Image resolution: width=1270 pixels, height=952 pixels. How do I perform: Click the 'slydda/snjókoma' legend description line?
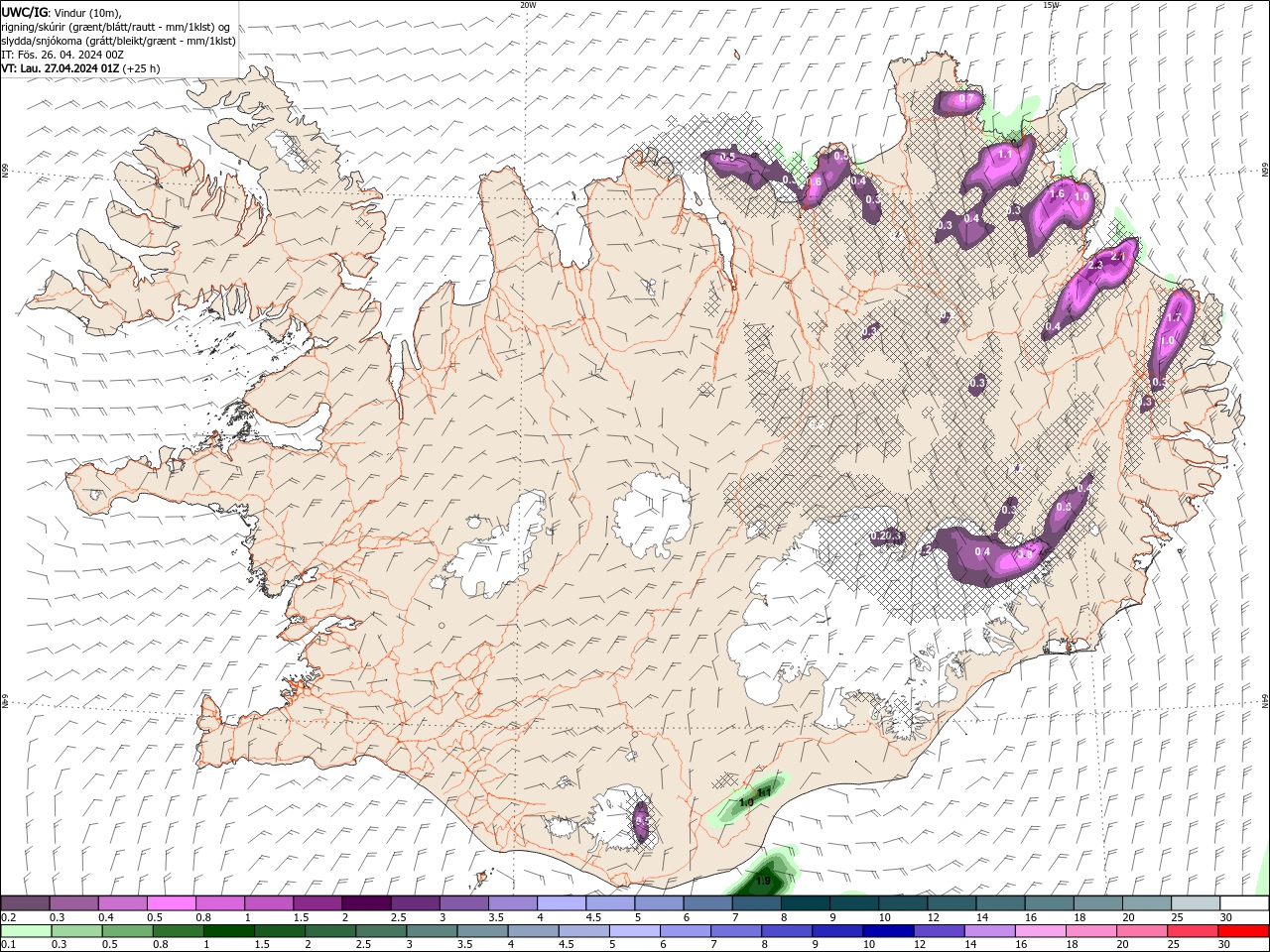click(x=119, y=41)
